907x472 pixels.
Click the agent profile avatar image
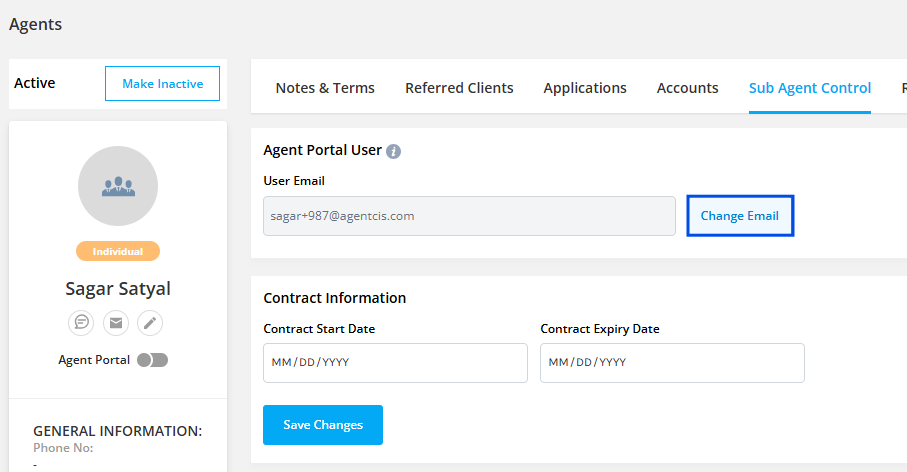click(x=118, y=186)
